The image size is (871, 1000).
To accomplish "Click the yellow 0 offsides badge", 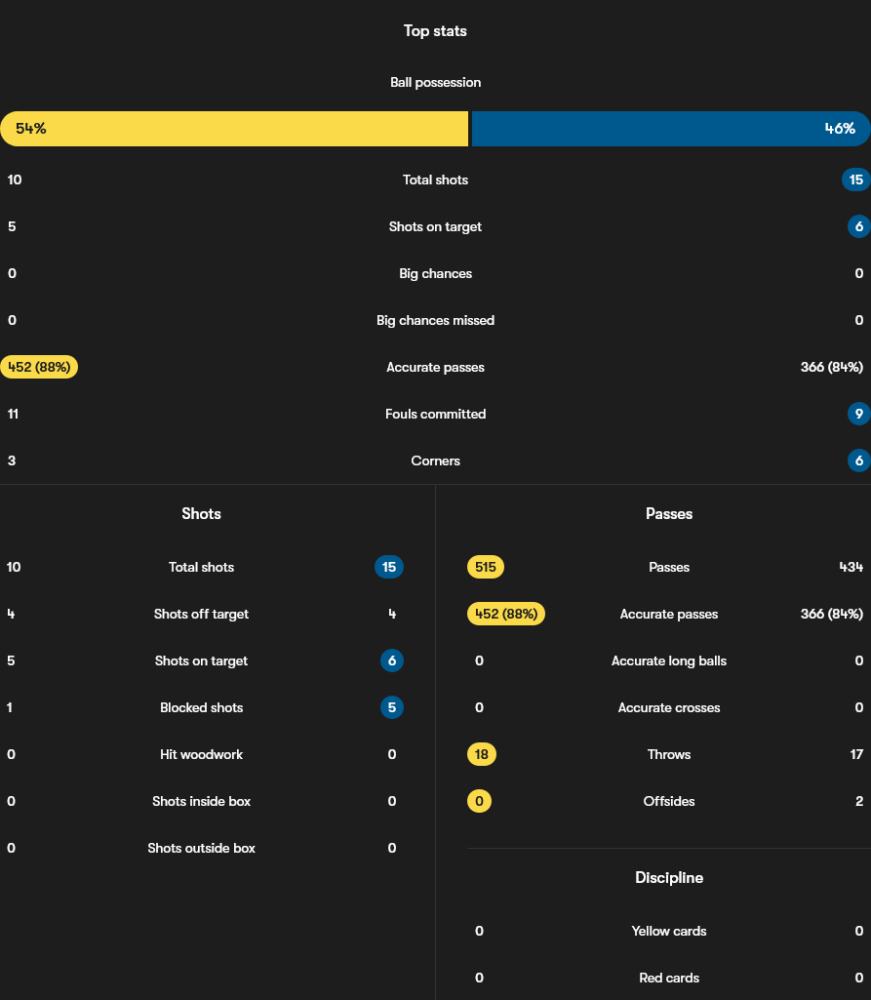I will click(x=479, y=801).
